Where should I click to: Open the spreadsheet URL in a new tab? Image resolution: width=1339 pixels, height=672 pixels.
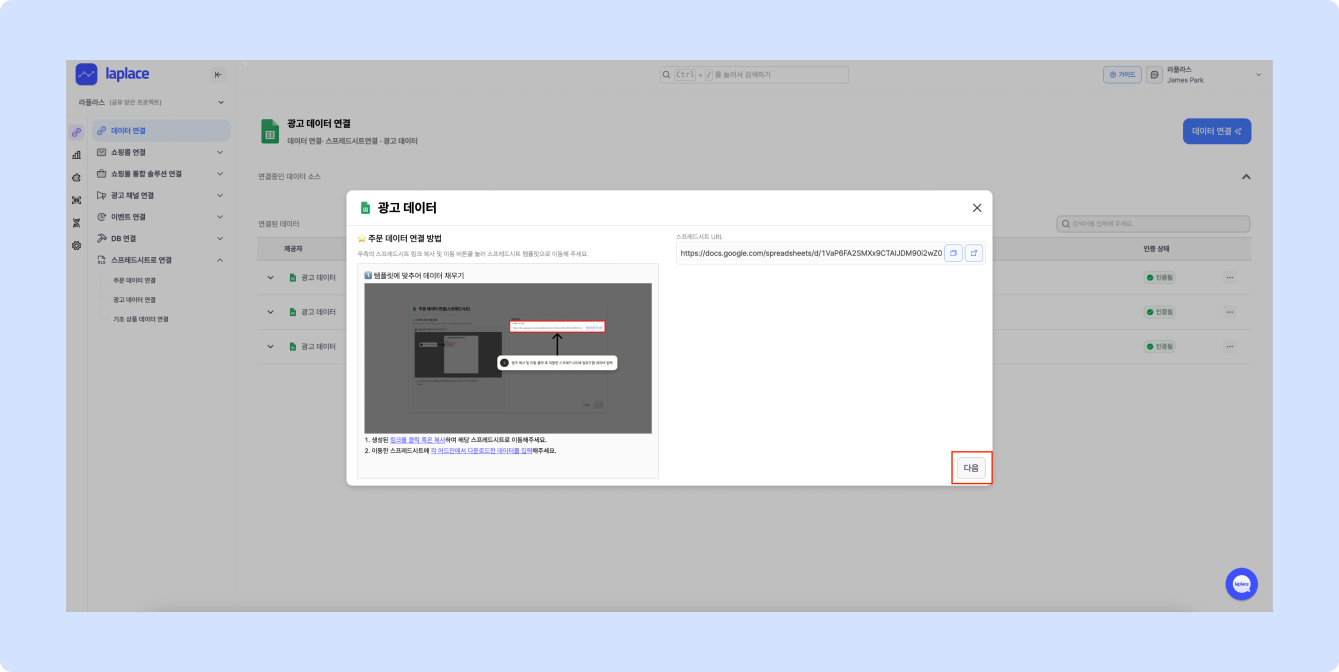coord(973,254)
